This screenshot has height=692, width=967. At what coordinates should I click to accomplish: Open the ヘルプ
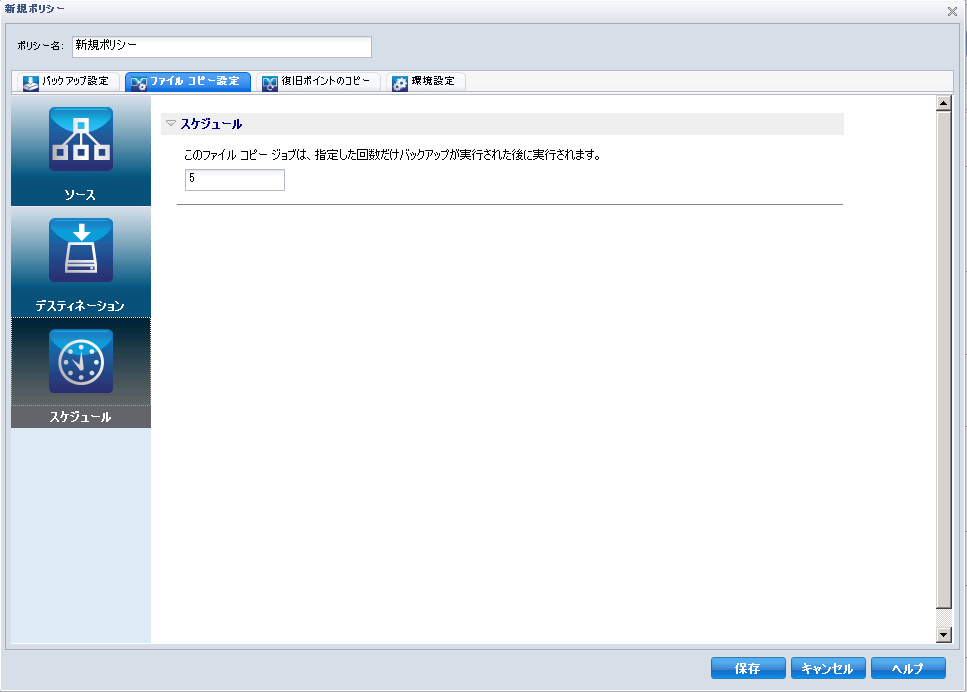(x=908, y=668)
